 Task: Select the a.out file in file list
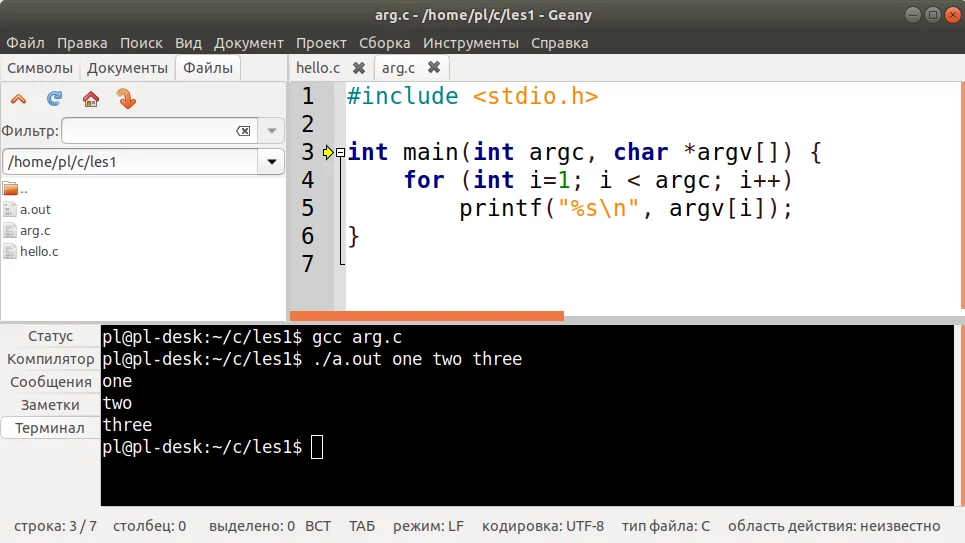(x=34, y=210)
